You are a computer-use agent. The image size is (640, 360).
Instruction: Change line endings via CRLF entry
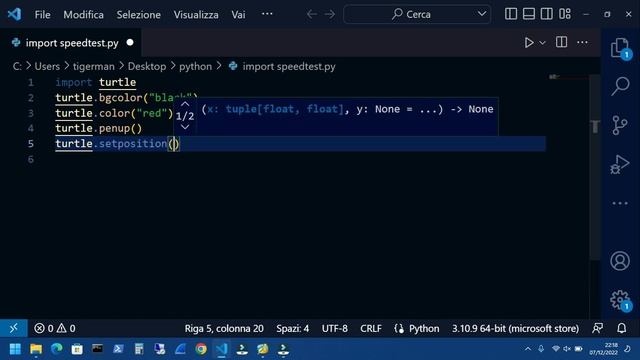point(371,329)
